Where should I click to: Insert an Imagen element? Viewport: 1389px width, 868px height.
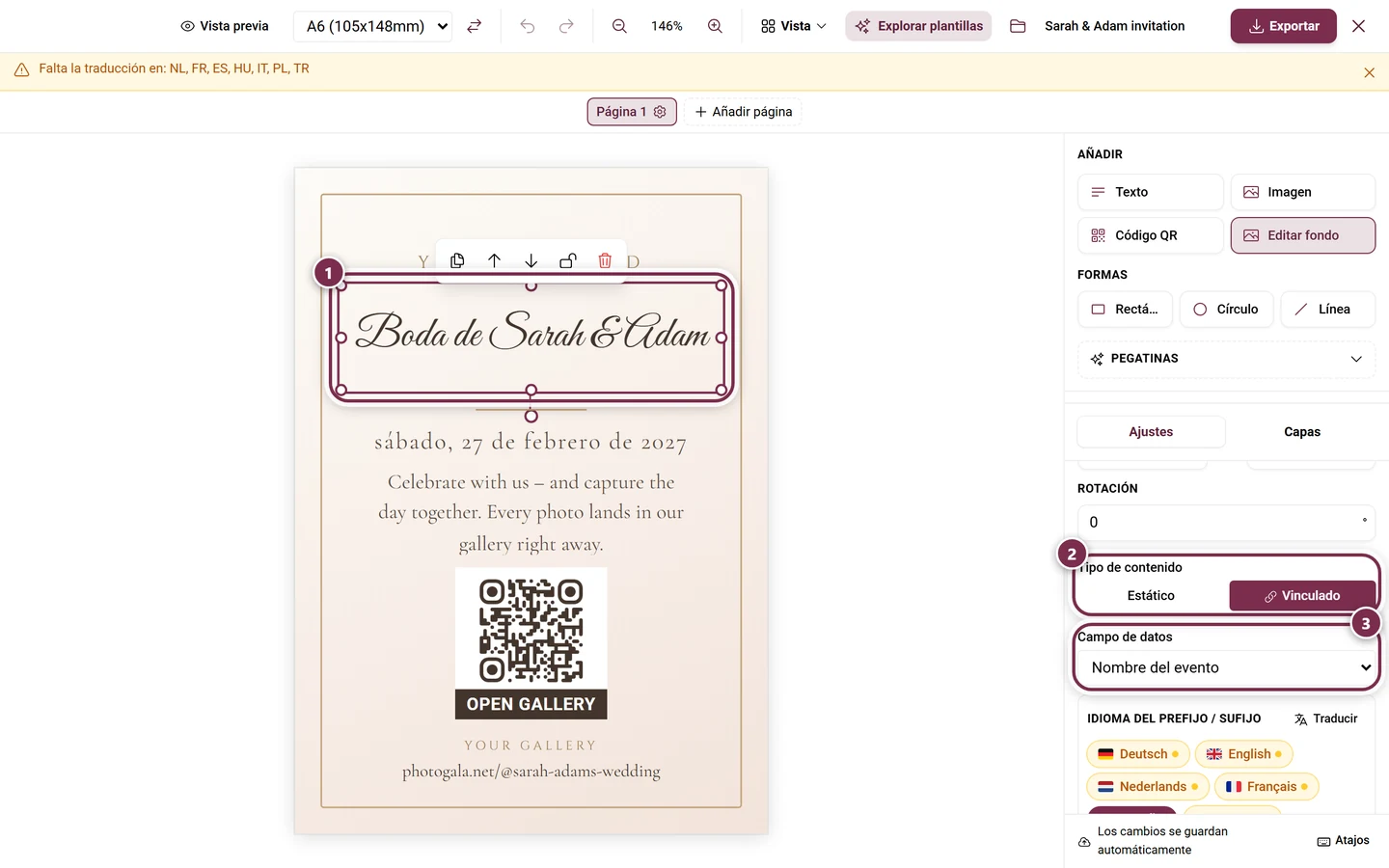click(x=1302, y=192)
